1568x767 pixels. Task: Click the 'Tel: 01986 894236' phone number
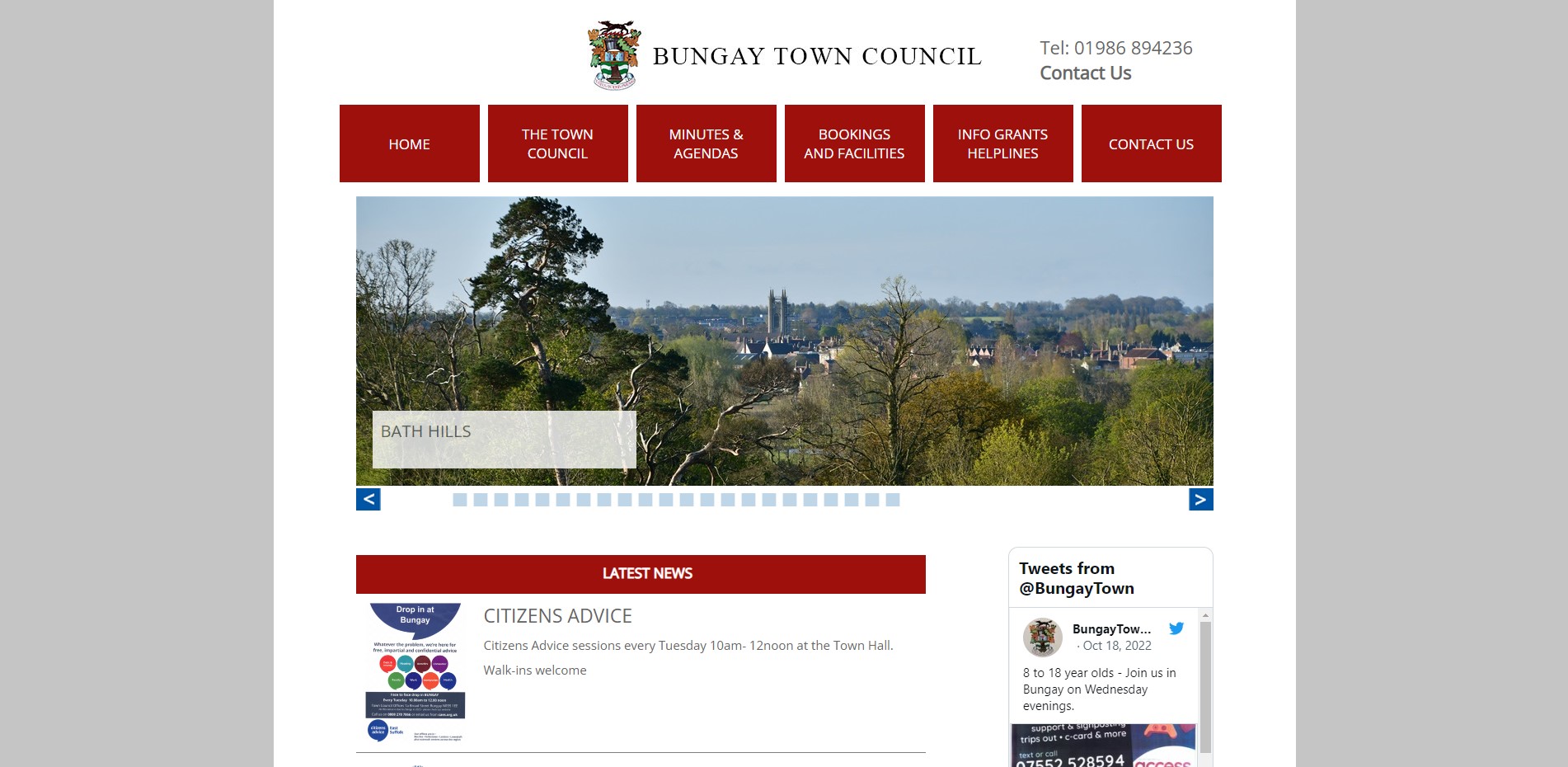[x=1116, y=48]
